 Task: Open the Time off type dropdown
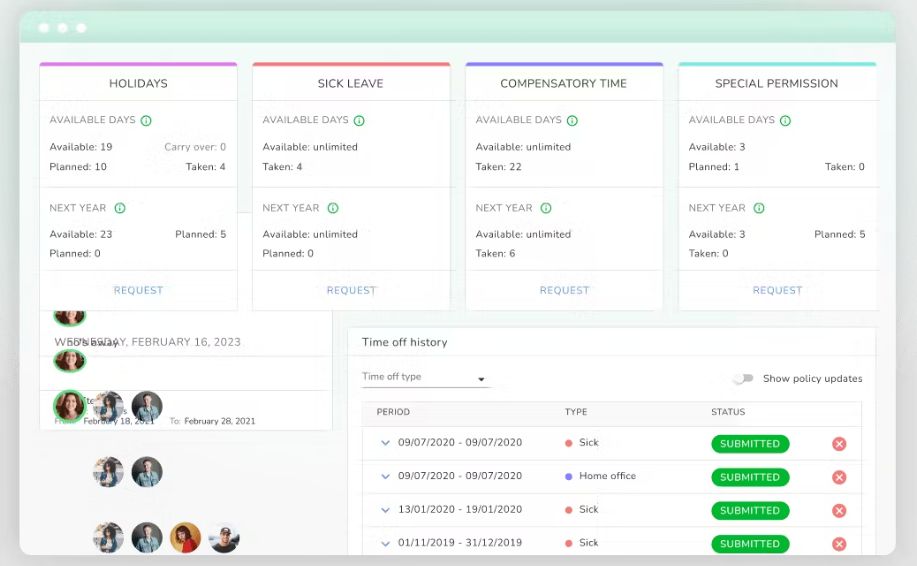pos(425,377)
